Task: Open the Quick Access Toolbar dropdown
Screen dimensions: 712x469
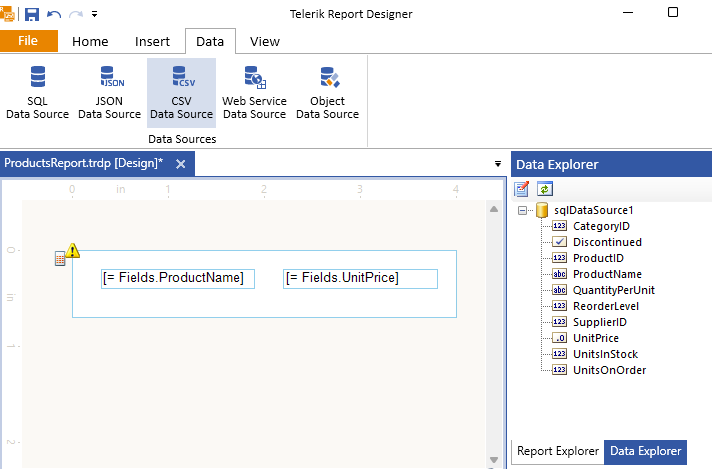Action: coord(94,14)
